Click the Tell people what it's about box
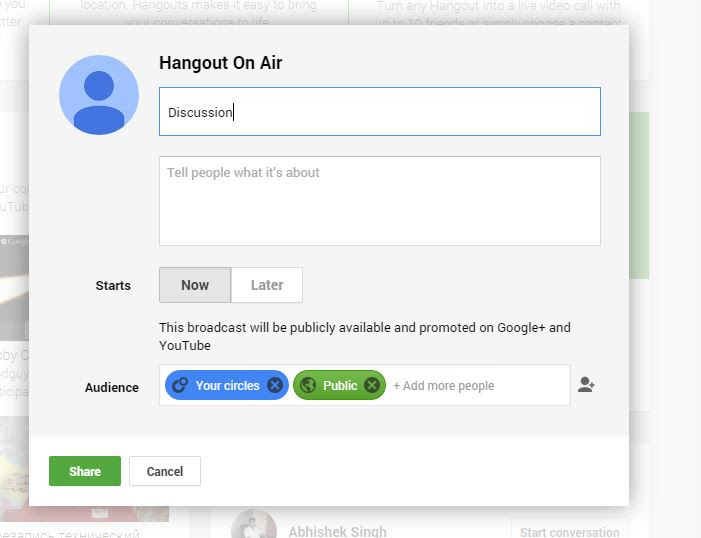 (x=380, y=201)
